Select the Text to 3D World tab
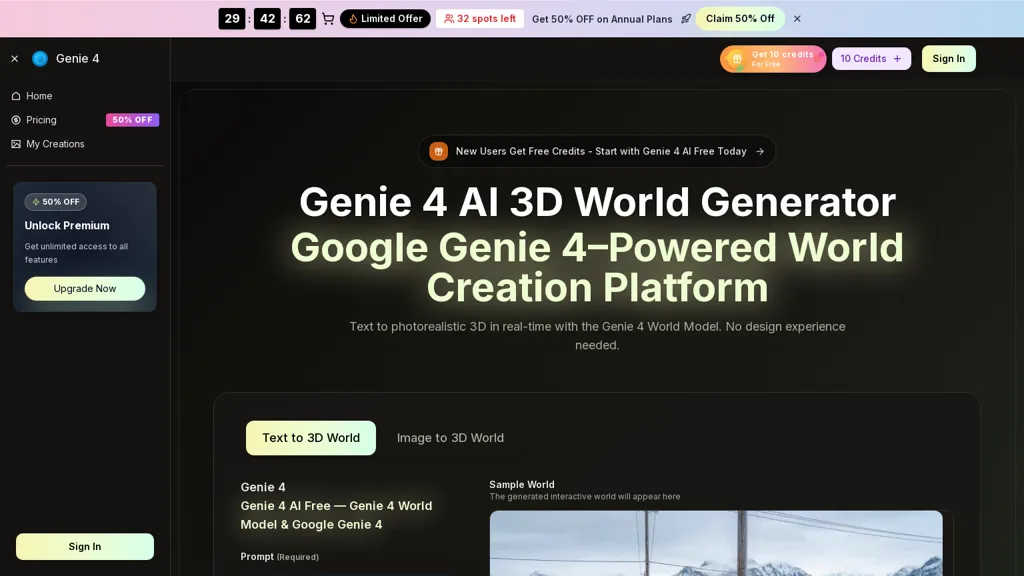This screenshot has height=576, width=1024. [x=311, y=438]
